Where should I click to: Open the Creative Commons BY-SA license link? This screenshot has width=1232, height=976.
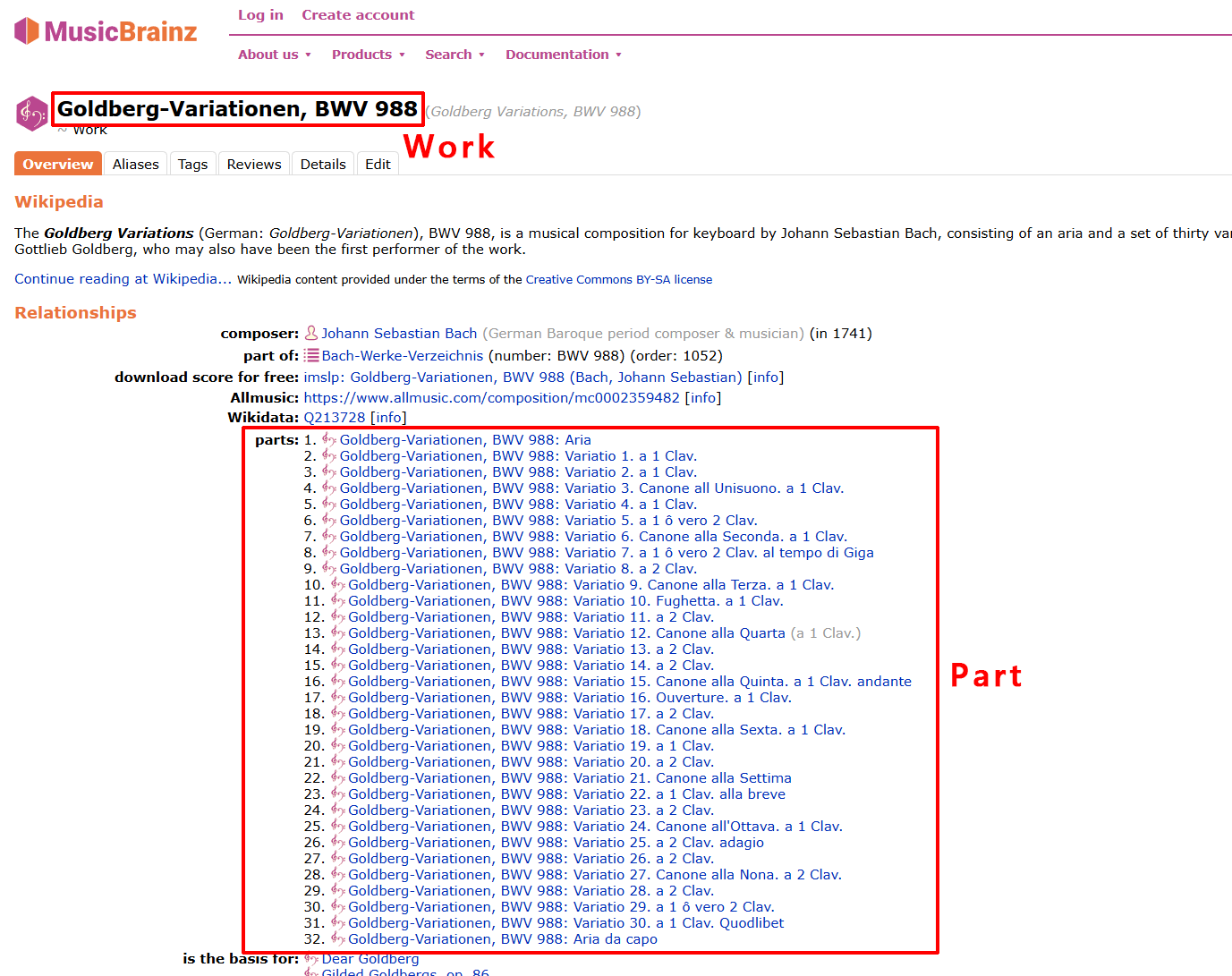619,280
